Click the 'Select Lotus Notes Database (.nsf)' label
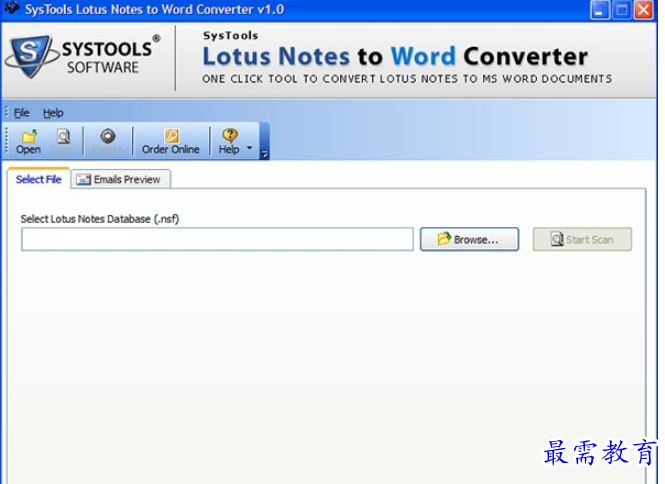Screen dimensions: 665x484 tap(100, 219)
